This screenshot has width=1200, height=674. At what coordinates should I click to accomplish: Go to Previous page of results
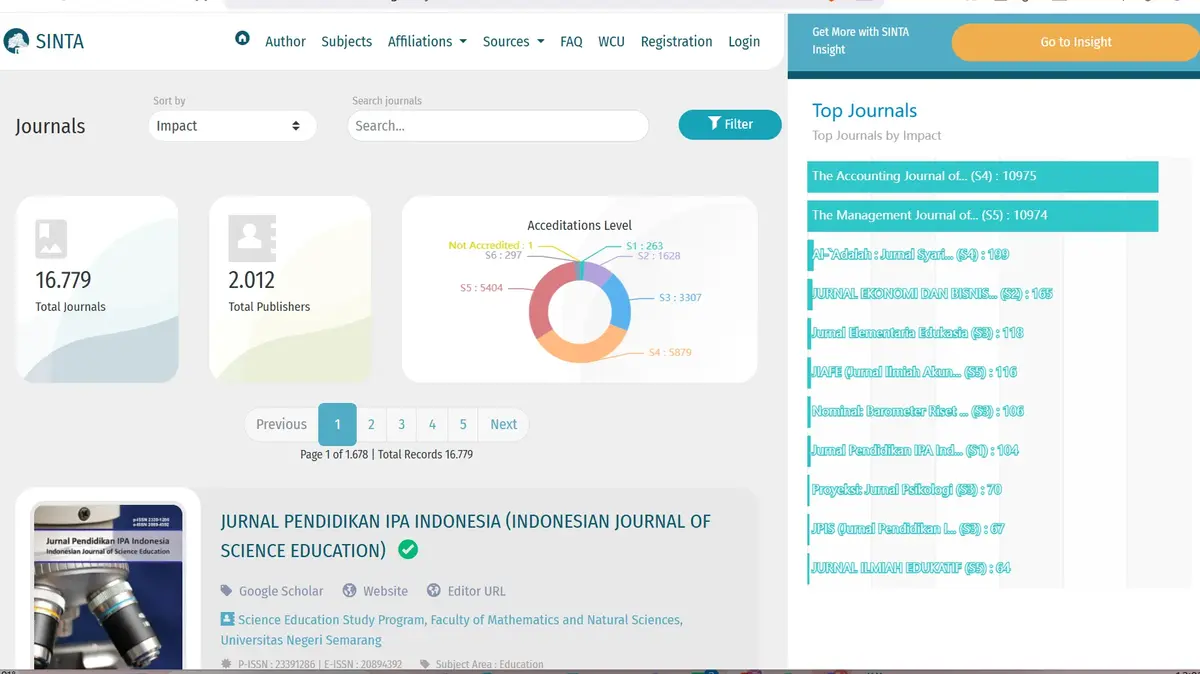click(281, 424)
